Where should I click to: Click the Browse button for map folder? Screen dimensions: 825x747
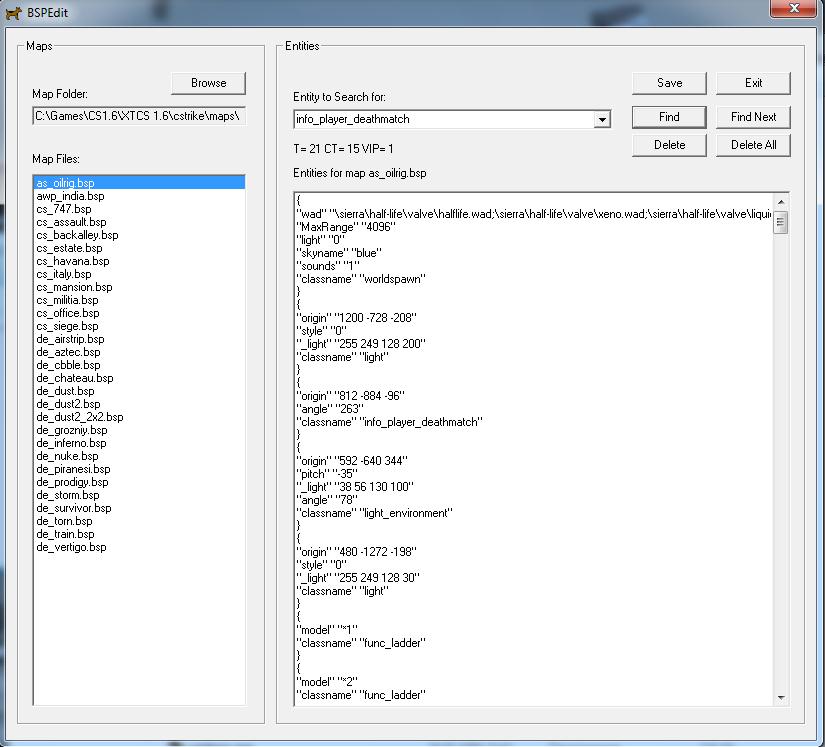coord(208,83)
